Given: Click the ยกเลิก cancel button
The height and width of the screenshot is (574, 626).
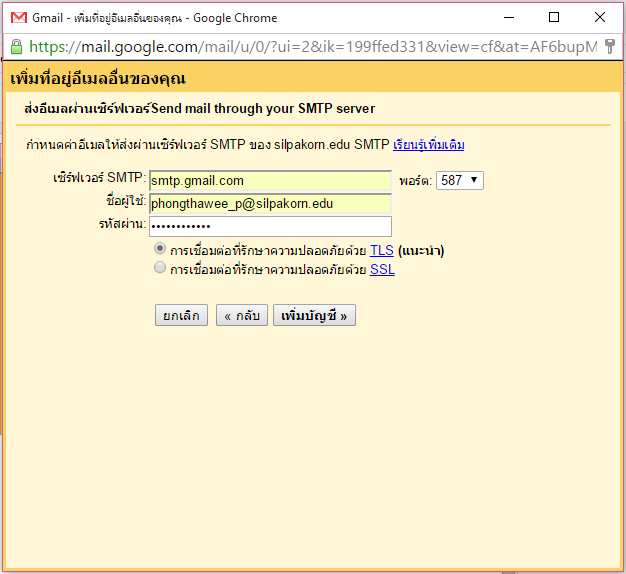Looking at the screenshot, I should (181, 315).
